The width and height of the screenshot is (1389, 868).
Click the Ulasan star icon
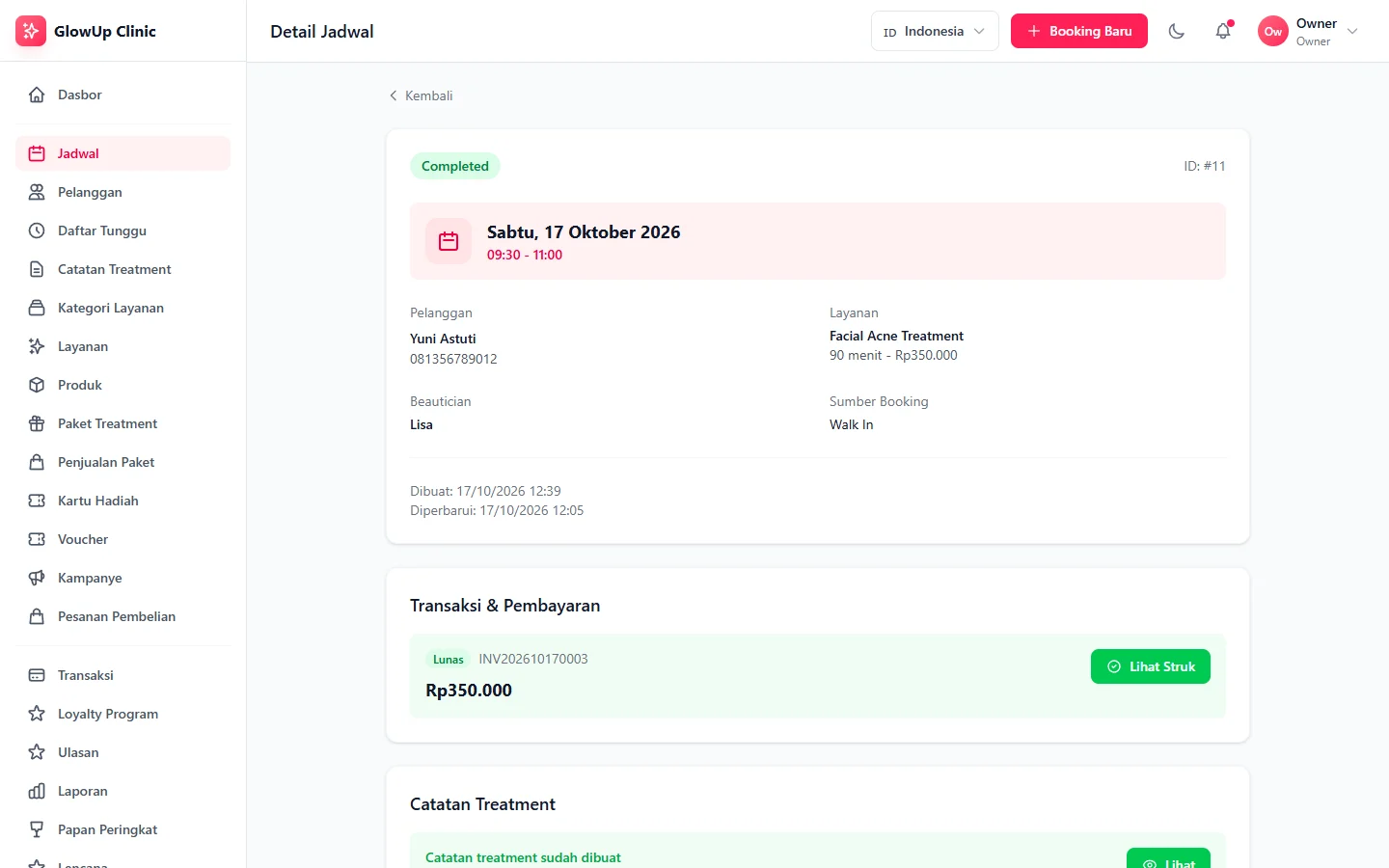37,752
